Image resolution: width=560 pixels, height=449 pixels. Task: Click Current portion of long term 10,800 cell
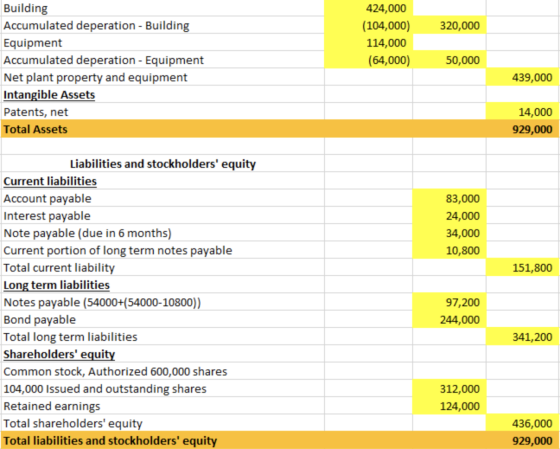click(449, 250)
